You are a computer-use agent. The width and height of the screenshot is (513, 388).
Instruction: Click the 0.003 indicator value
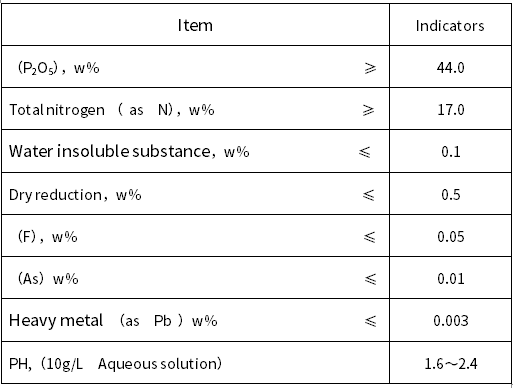(x=451, y=321)
